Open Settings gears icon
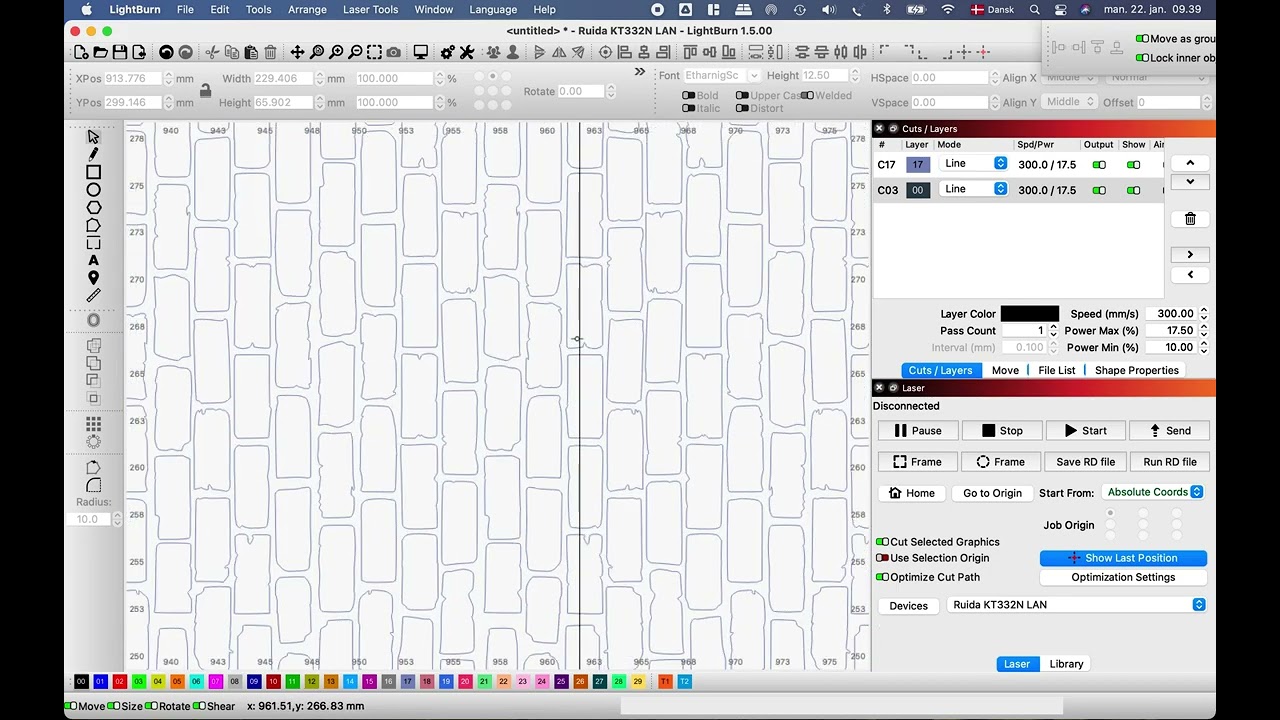 [447, 52]
